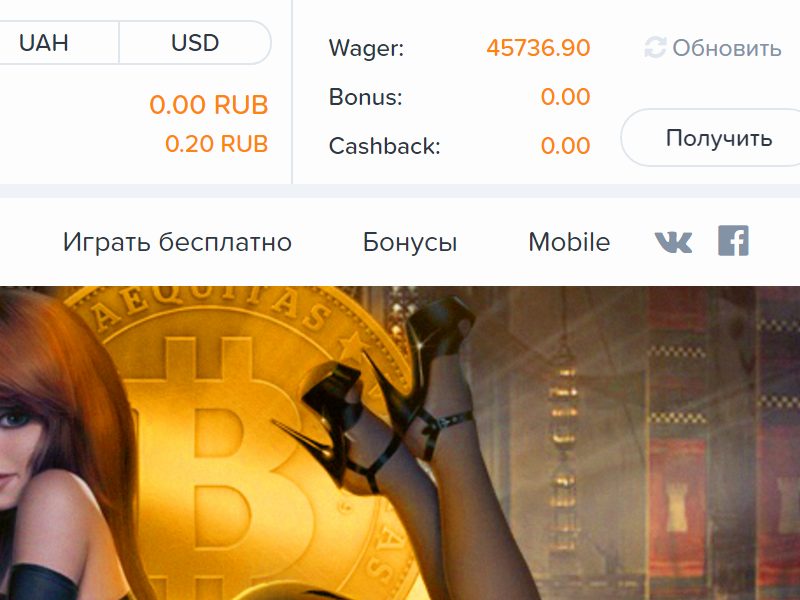Click the Wager label

point(366,48)
